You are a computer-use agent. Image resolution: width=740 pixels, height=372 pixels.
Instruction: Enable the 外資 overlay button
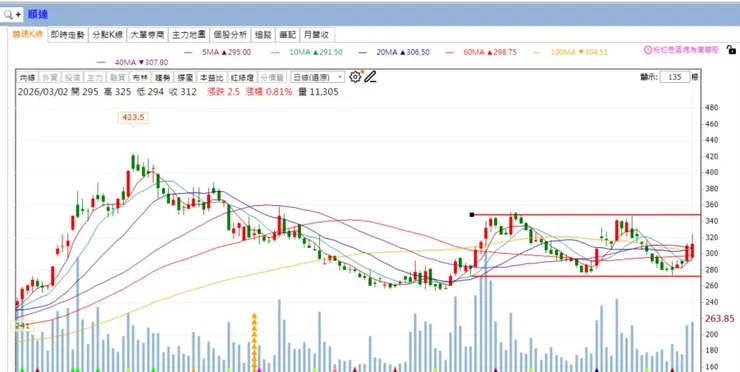coord(50,77)
